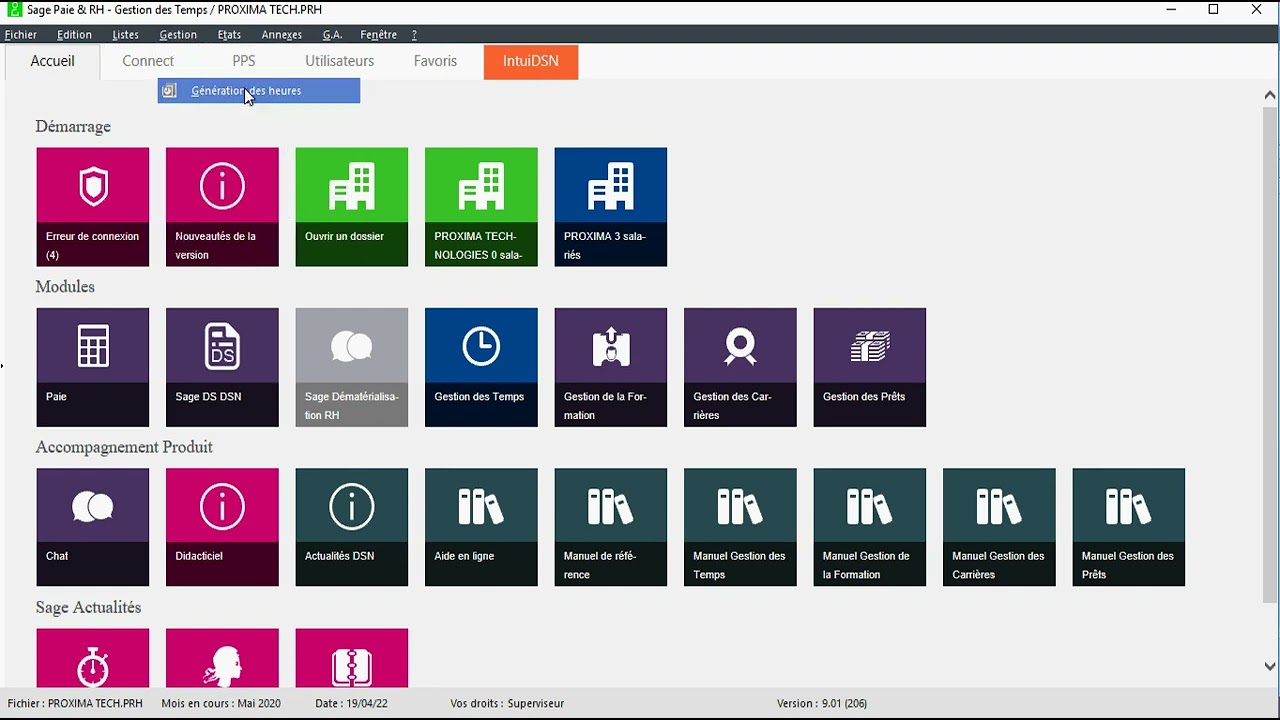Open the IntuiDSN tab

[531, 61]
